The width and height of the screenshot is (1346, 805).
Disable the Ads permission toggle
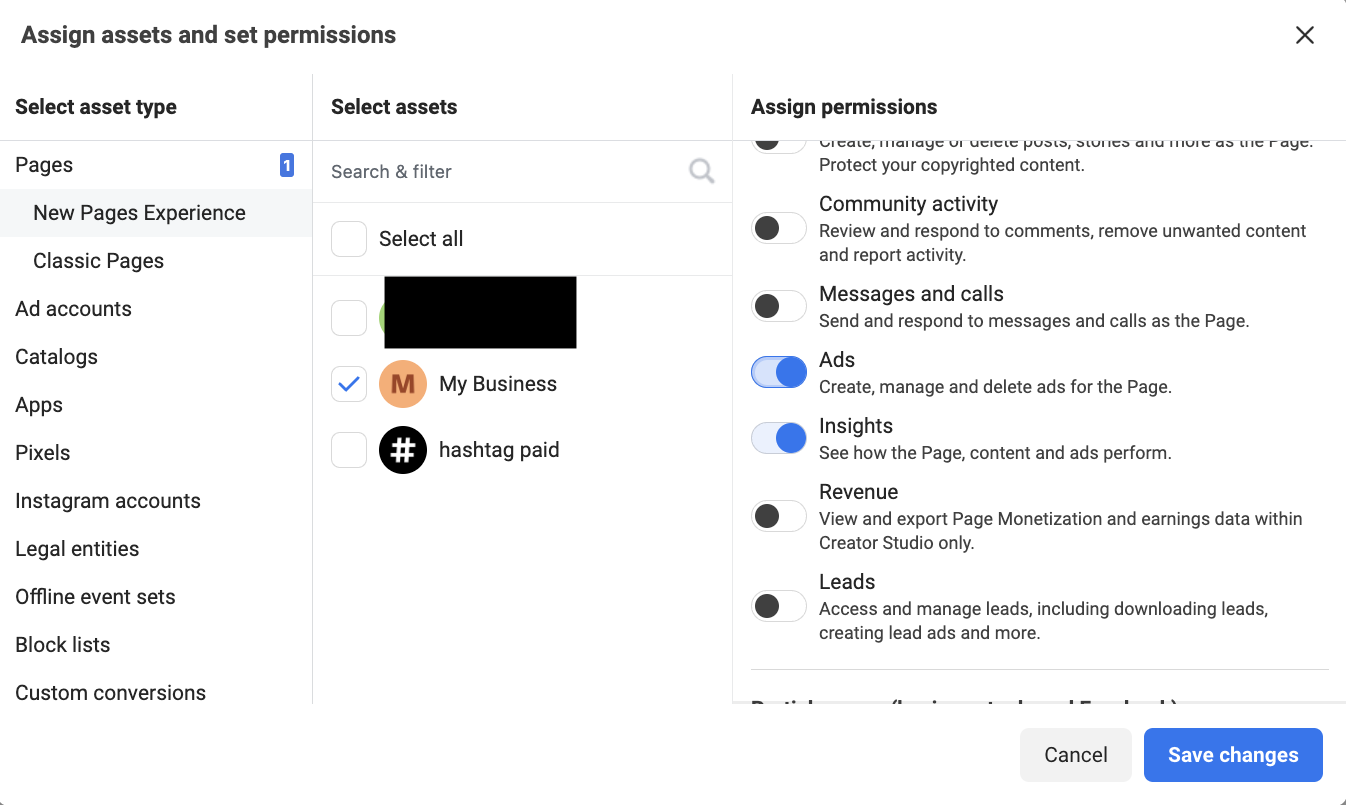(x=779, y=372)
